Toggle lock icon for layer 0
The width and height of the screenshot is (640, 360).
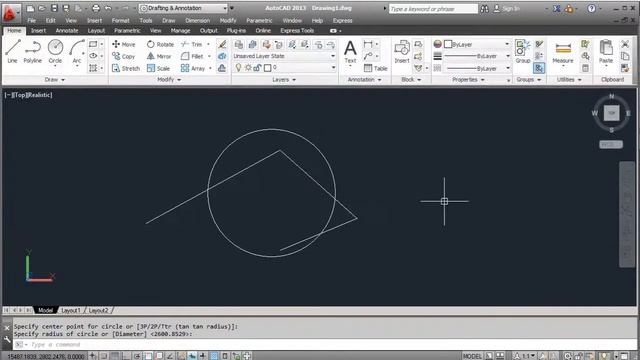[x=257, y=68]
